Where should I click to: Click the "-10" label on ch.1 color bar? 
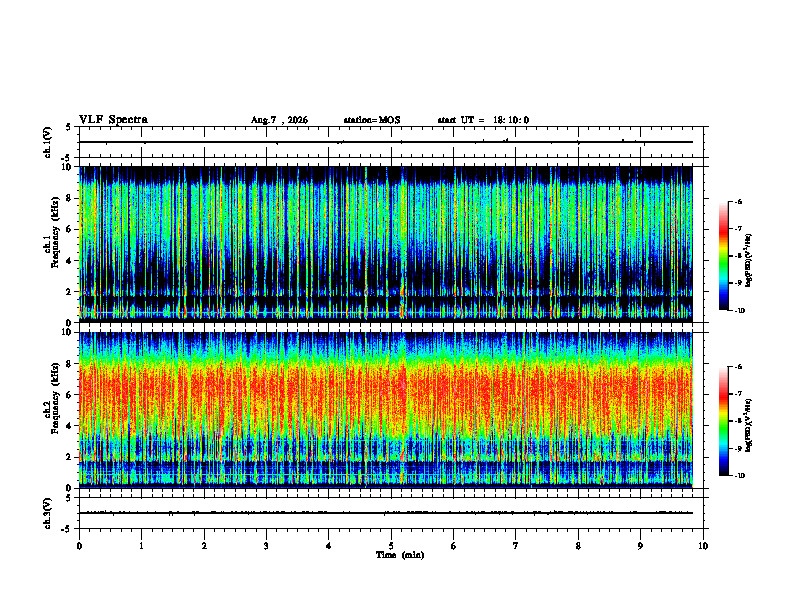pos(740,311)
